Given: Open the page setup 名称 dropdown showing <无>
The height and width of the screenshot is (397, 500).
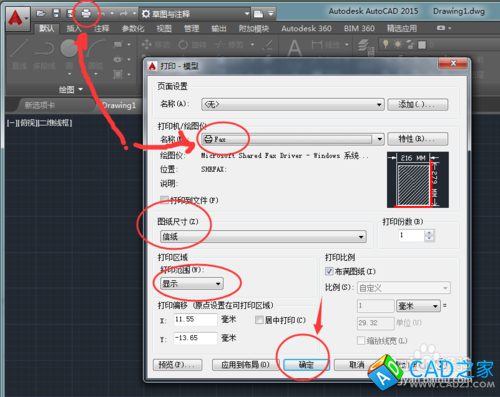Looking at the screenshot, I should pos(293,104).
